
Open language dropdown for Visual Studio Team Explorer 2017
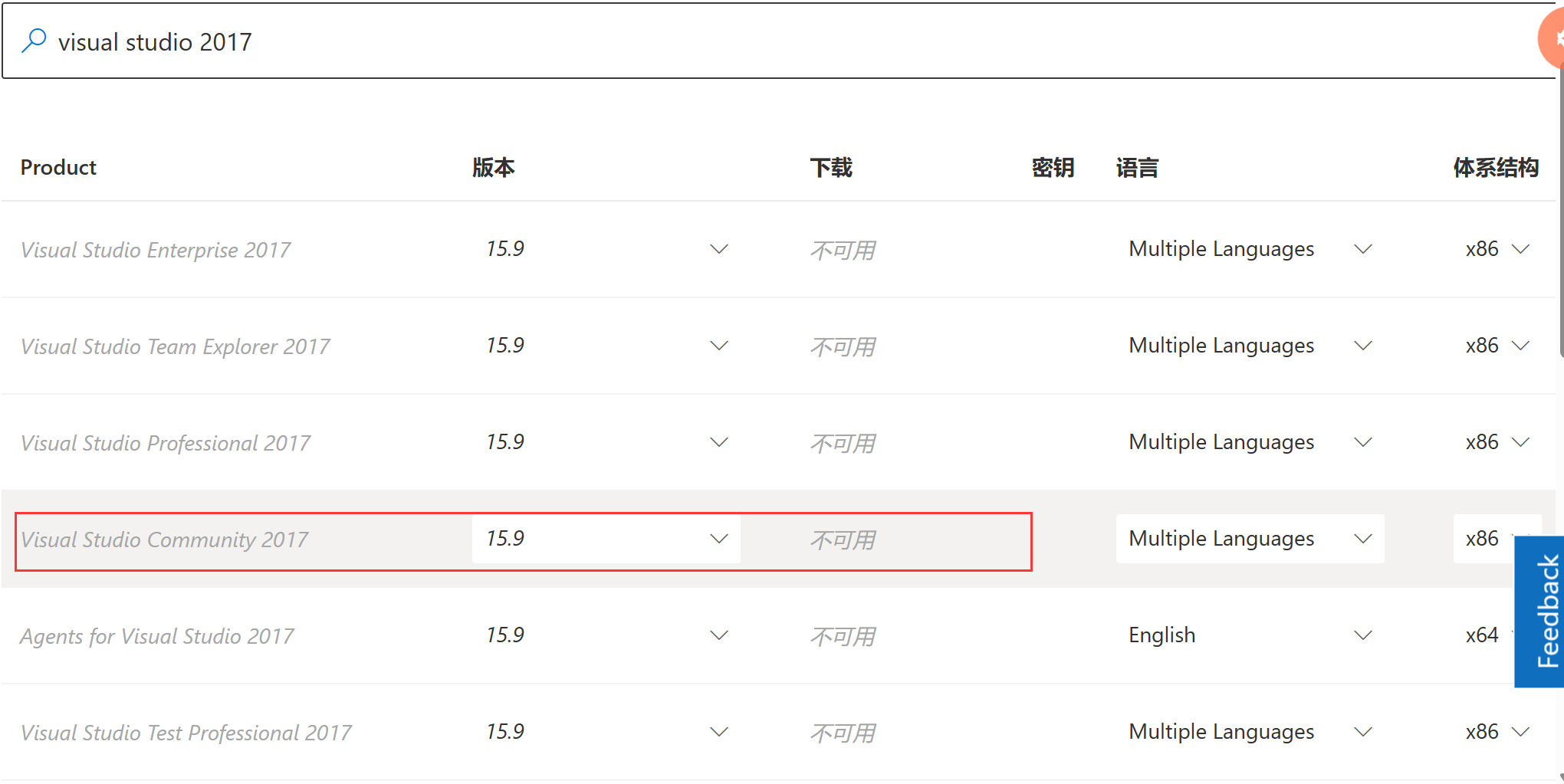coord(1250,346)
